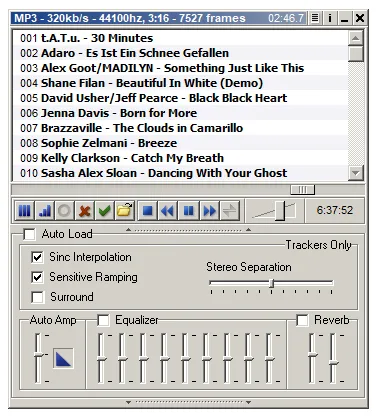Select track 003 Something Just Like This
The image size is (378, 418).
[180, 68]
